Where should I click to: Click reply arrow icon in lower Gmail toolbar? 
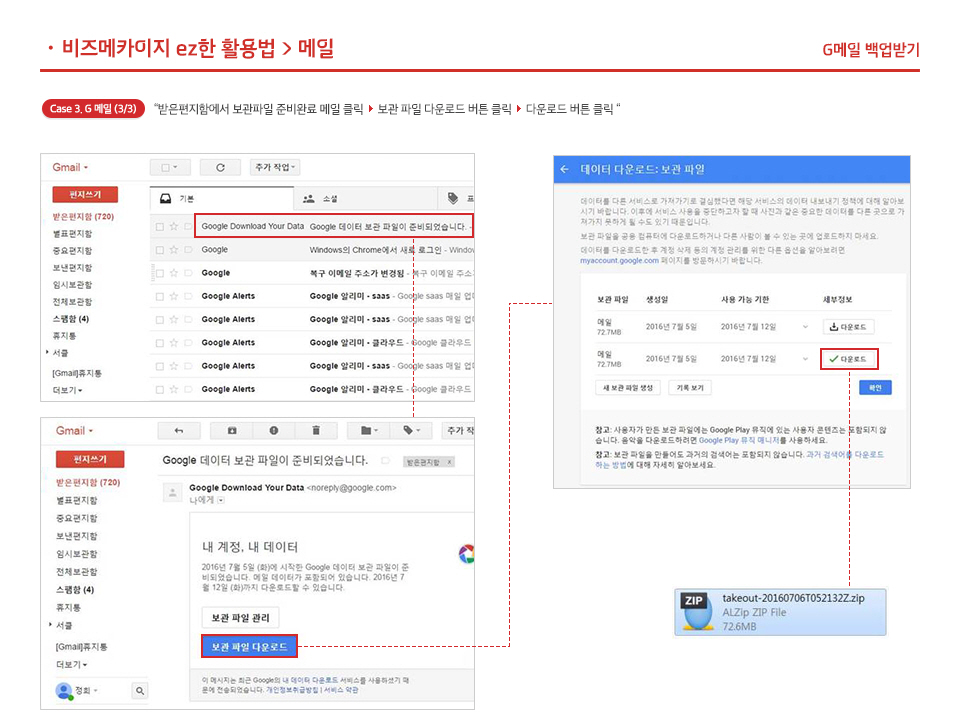(178, 430)
